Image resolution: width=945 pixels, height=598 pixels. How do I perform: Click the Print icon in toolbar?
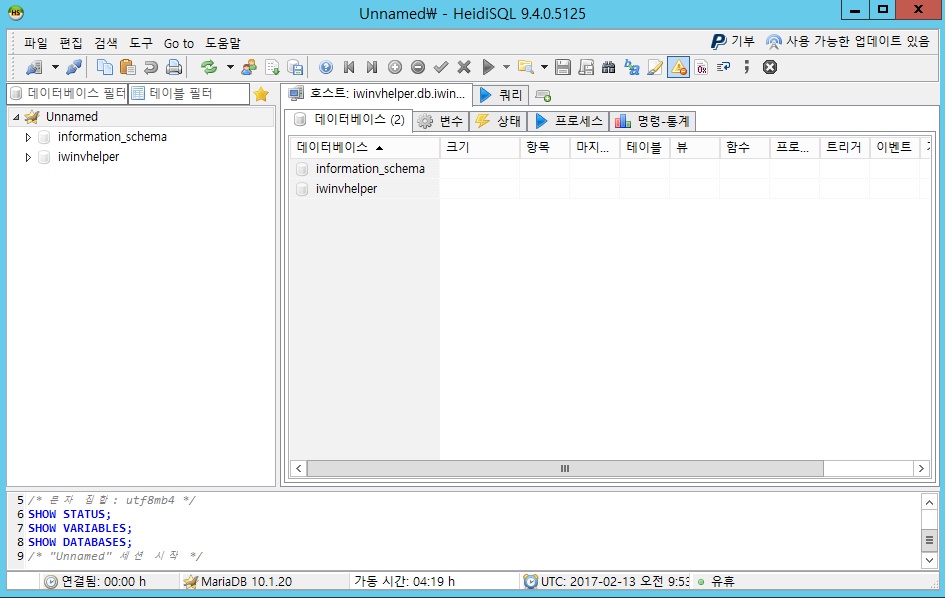tap(174, 67)
